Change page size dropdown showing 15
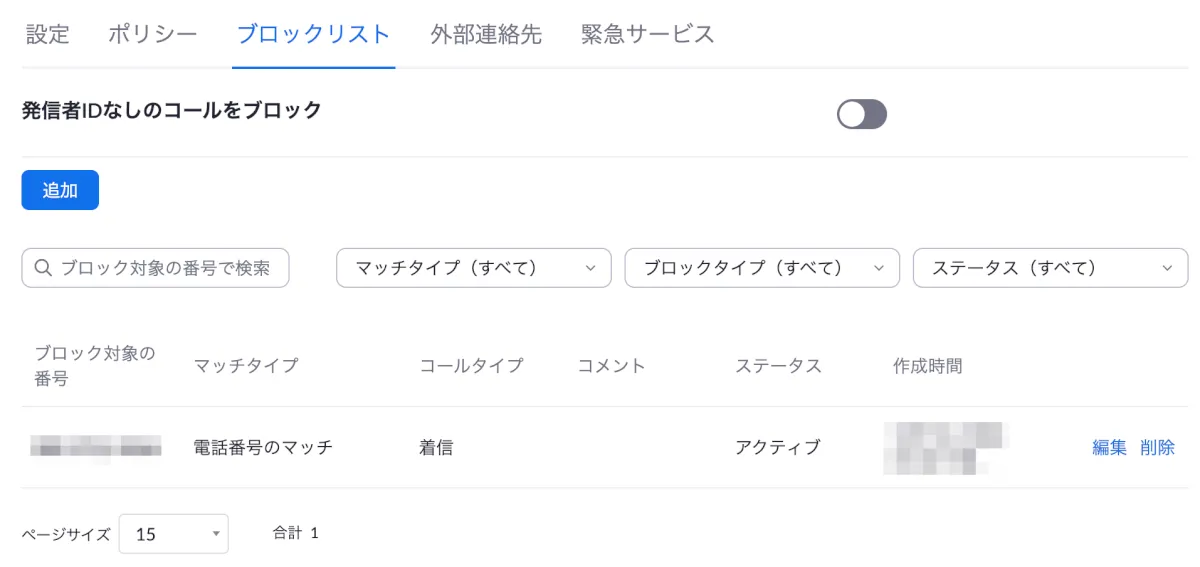The image size is (1200, 567). click(173, 534)
